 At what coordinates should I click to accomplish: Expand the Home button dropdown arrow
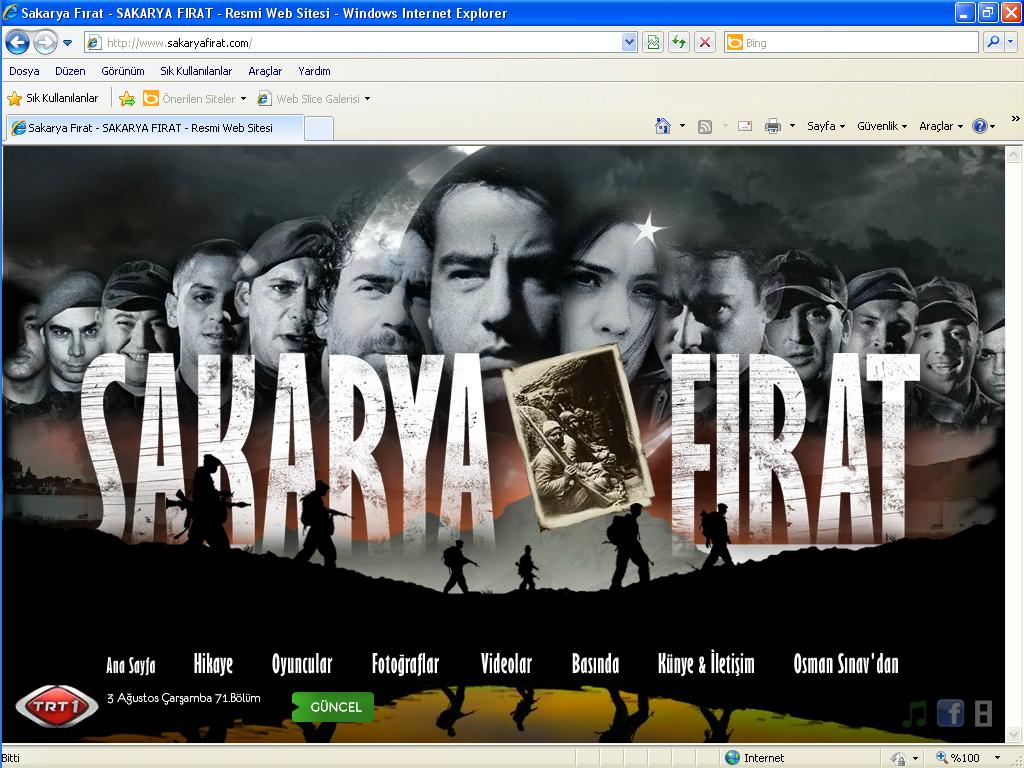(x=682, y=125)
